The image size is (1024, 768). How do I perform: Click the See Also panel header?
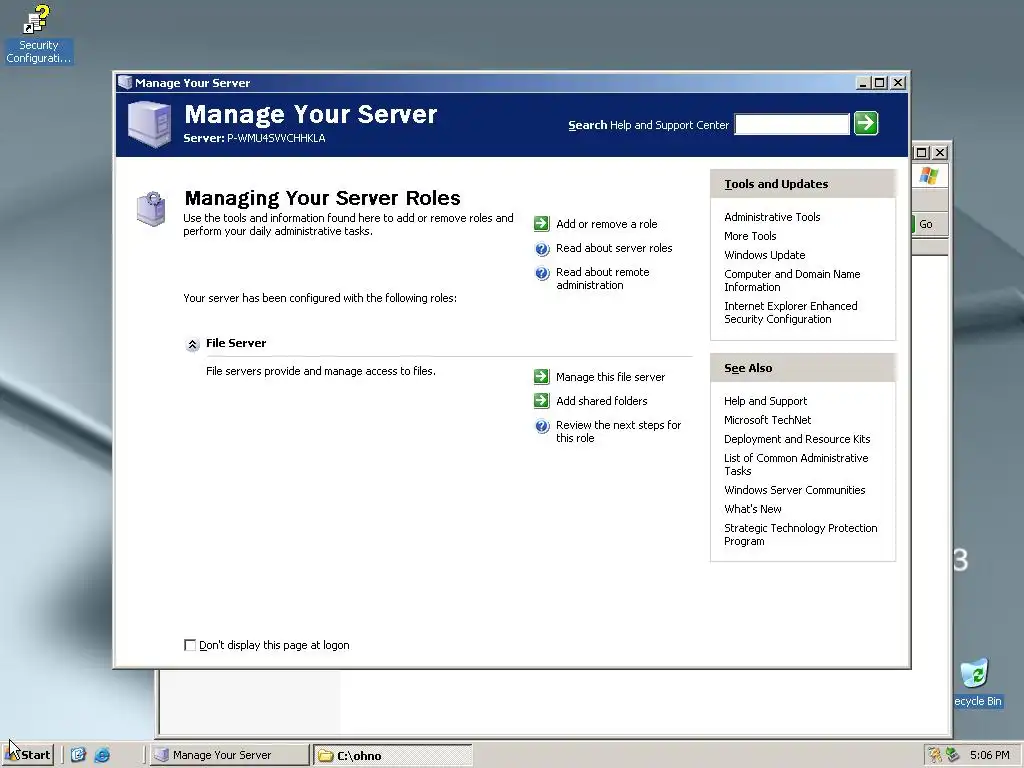(x=803, y=368)
